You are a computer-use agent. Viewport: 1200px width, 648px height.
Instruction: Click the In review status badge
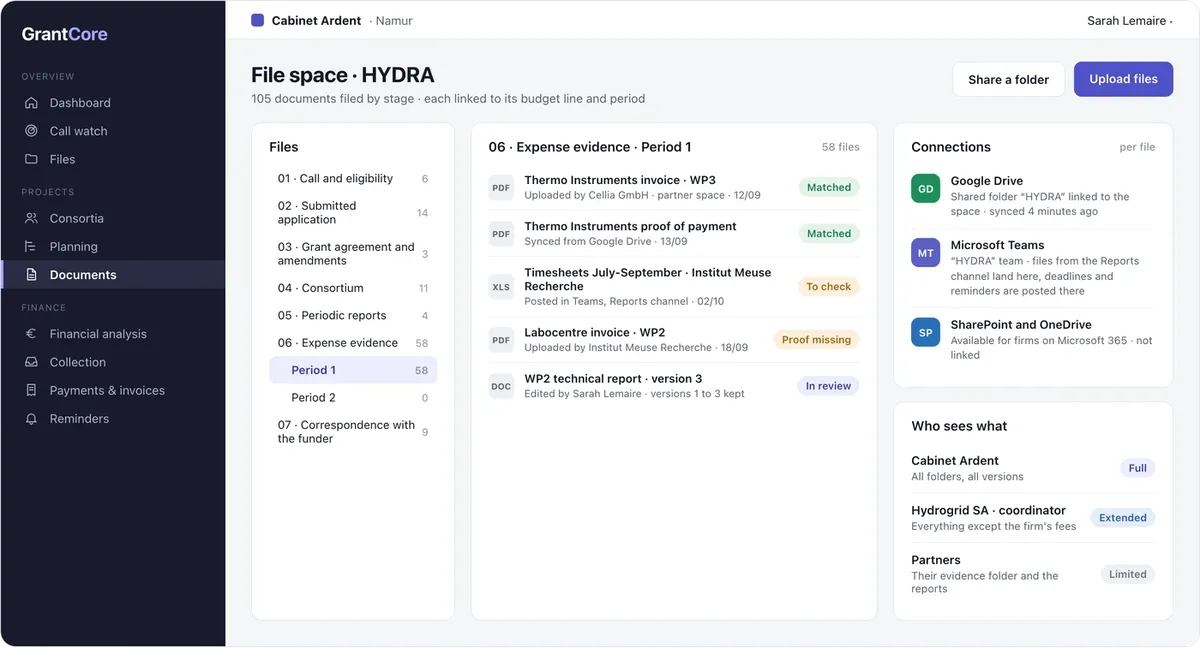pos(829,386)
